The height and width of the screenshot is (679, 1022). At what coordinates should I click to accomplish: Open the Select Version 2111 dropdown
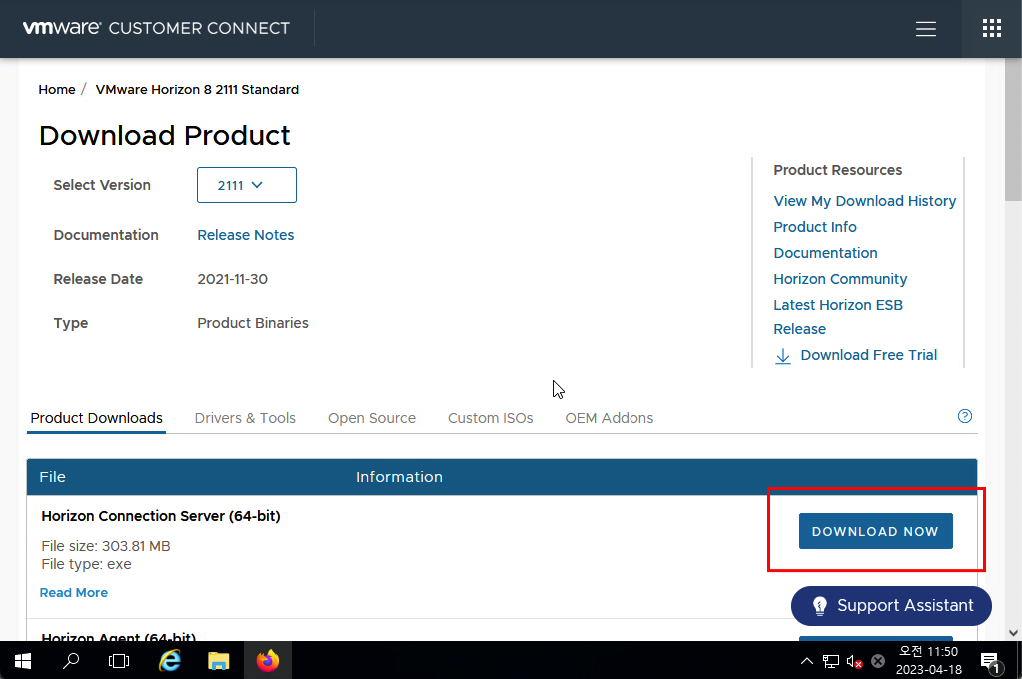[x=247, y=185]
